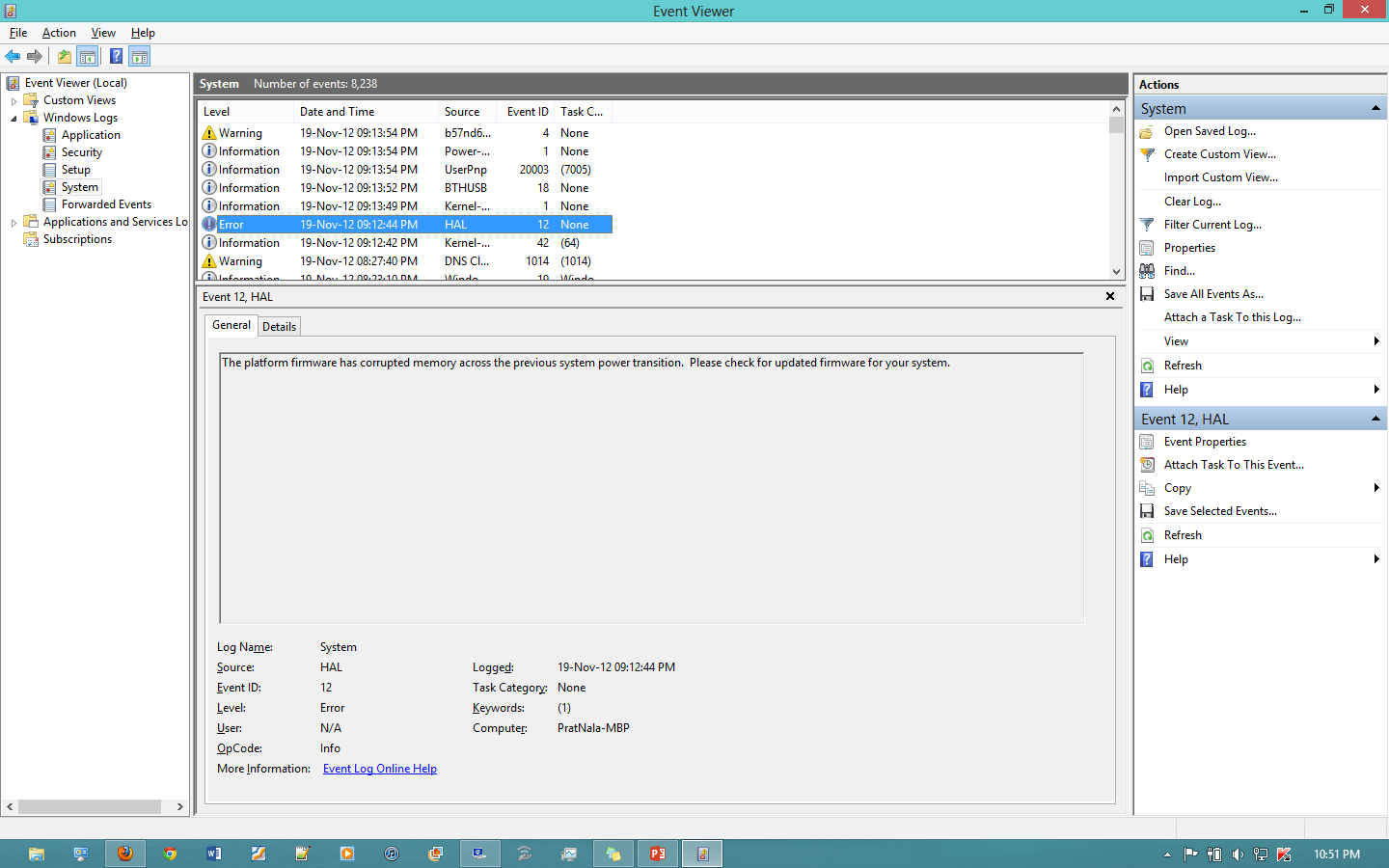
Task: Select the BTHUSB Information event row
Action: coord(405,188)
